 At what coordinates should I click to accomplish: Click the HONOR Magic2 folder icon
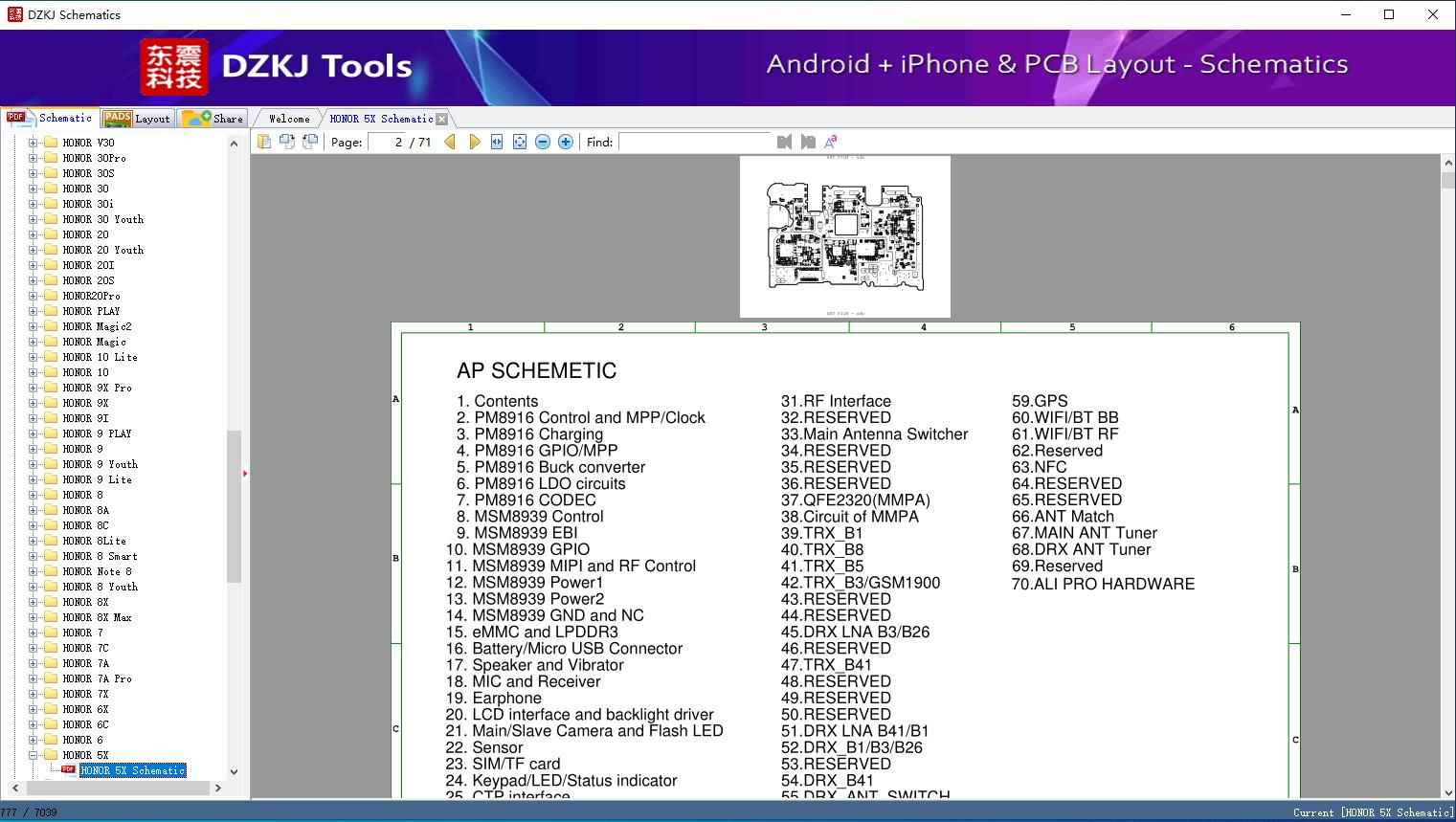51,326
